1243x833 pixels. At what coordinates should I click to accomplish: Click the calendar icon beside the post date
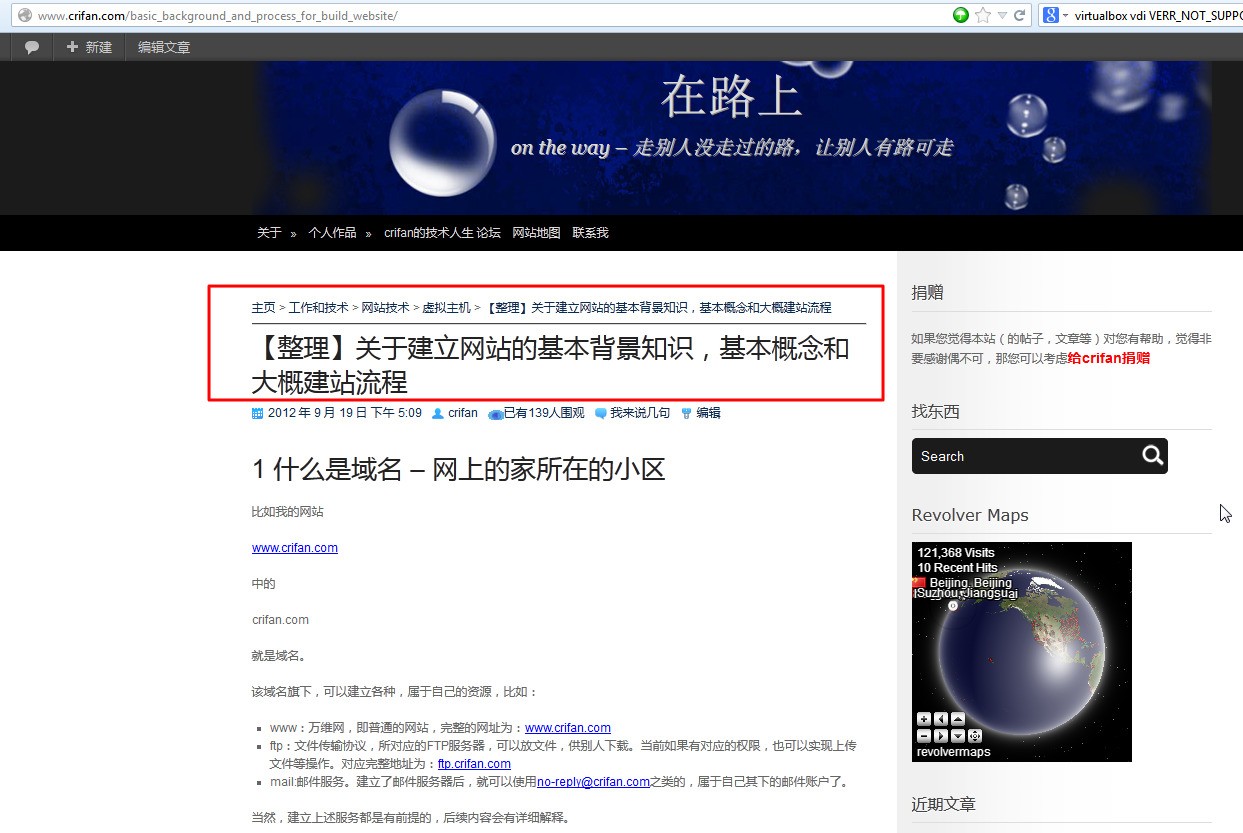[257, 412]
